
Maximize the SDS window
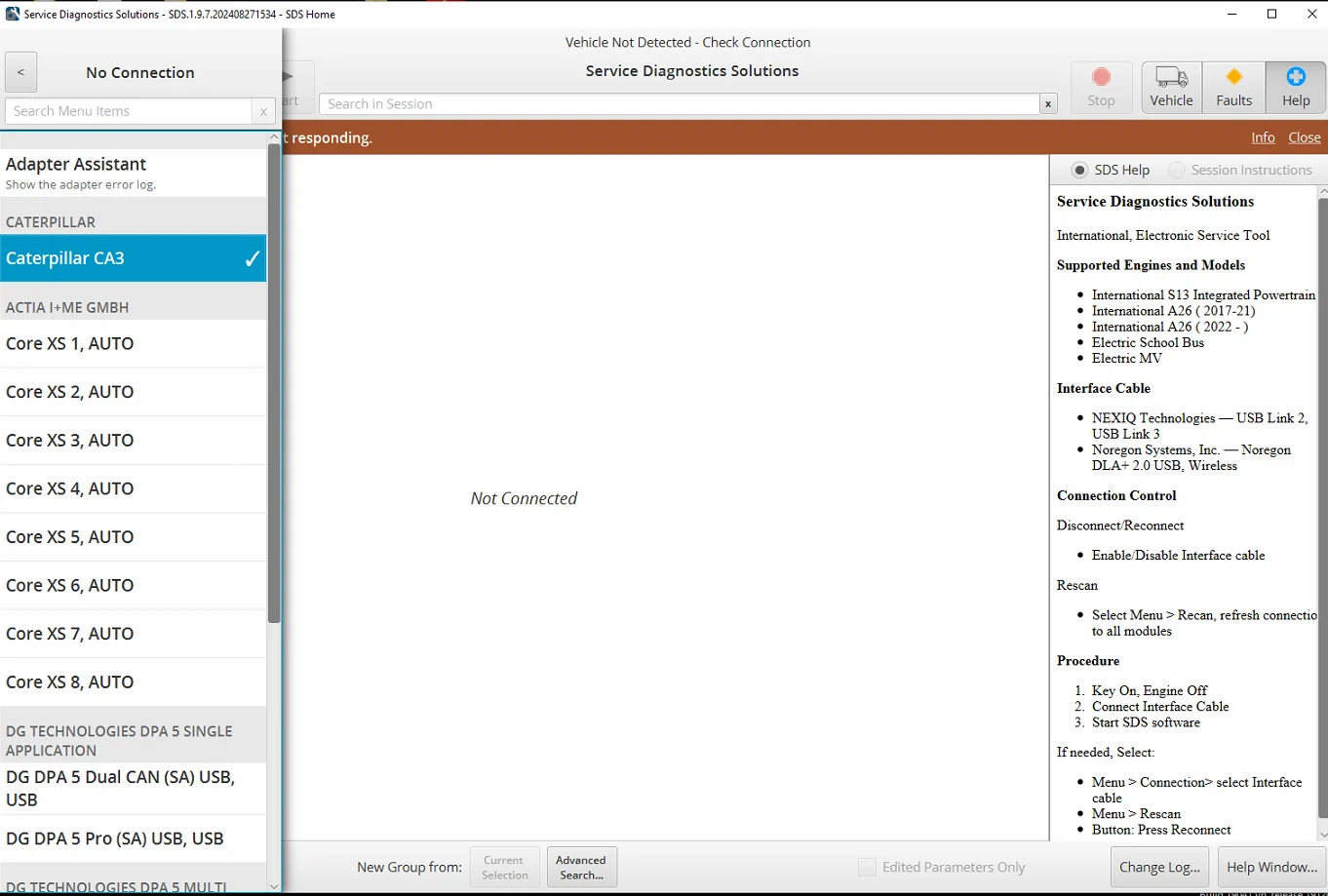point(1271,14)
